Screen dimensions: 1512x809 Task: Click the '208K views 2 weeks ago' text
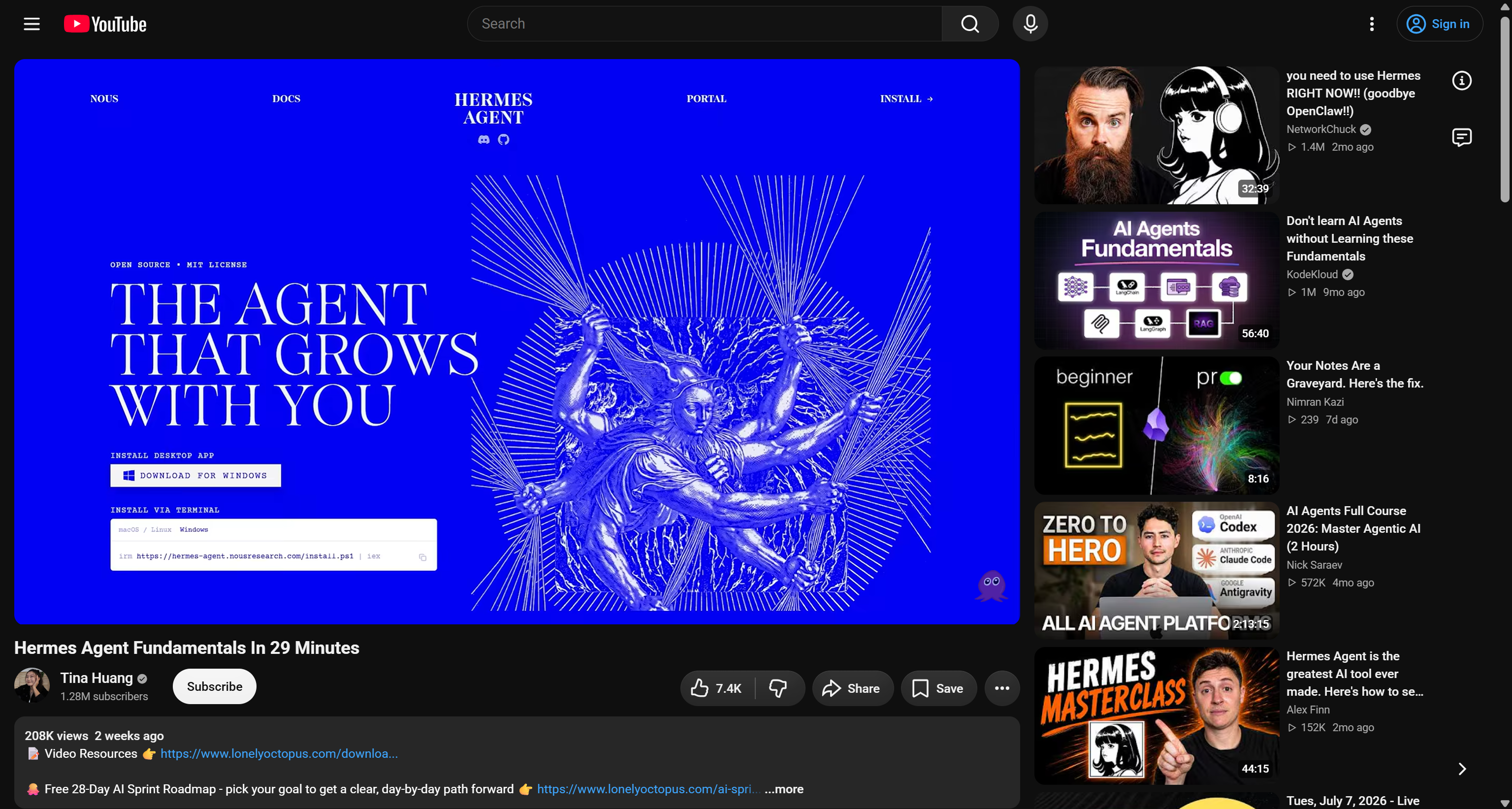pos(94,736)
